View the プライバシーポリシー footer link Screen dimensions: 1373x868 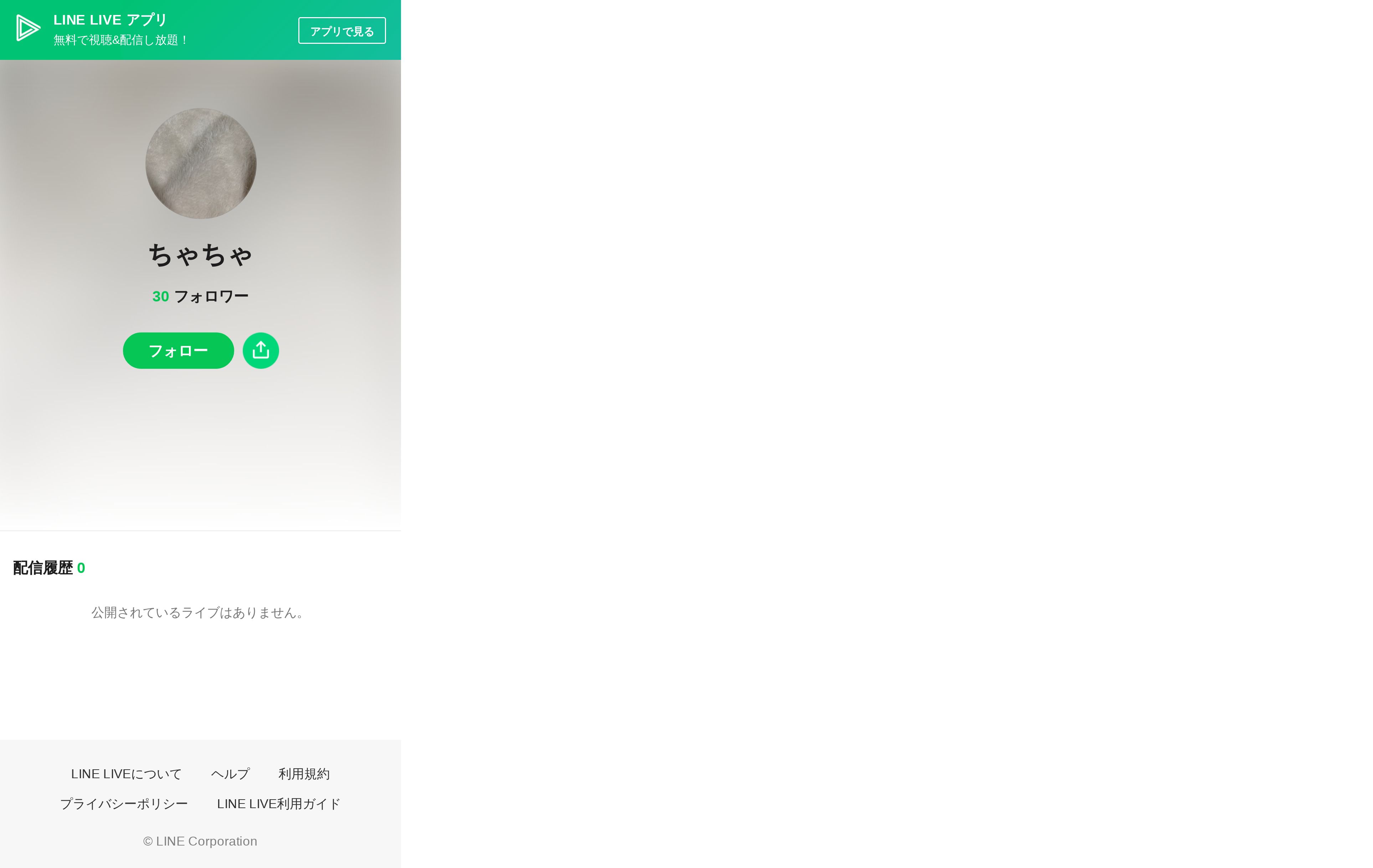pos(124,804)
